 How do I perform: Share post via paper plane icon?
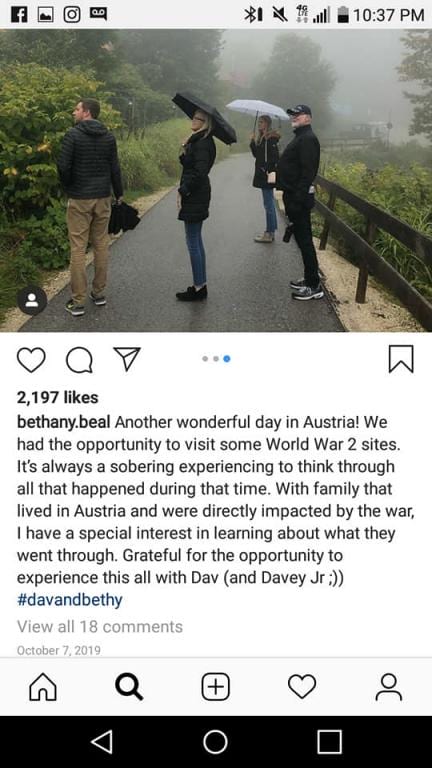[127, 360]
